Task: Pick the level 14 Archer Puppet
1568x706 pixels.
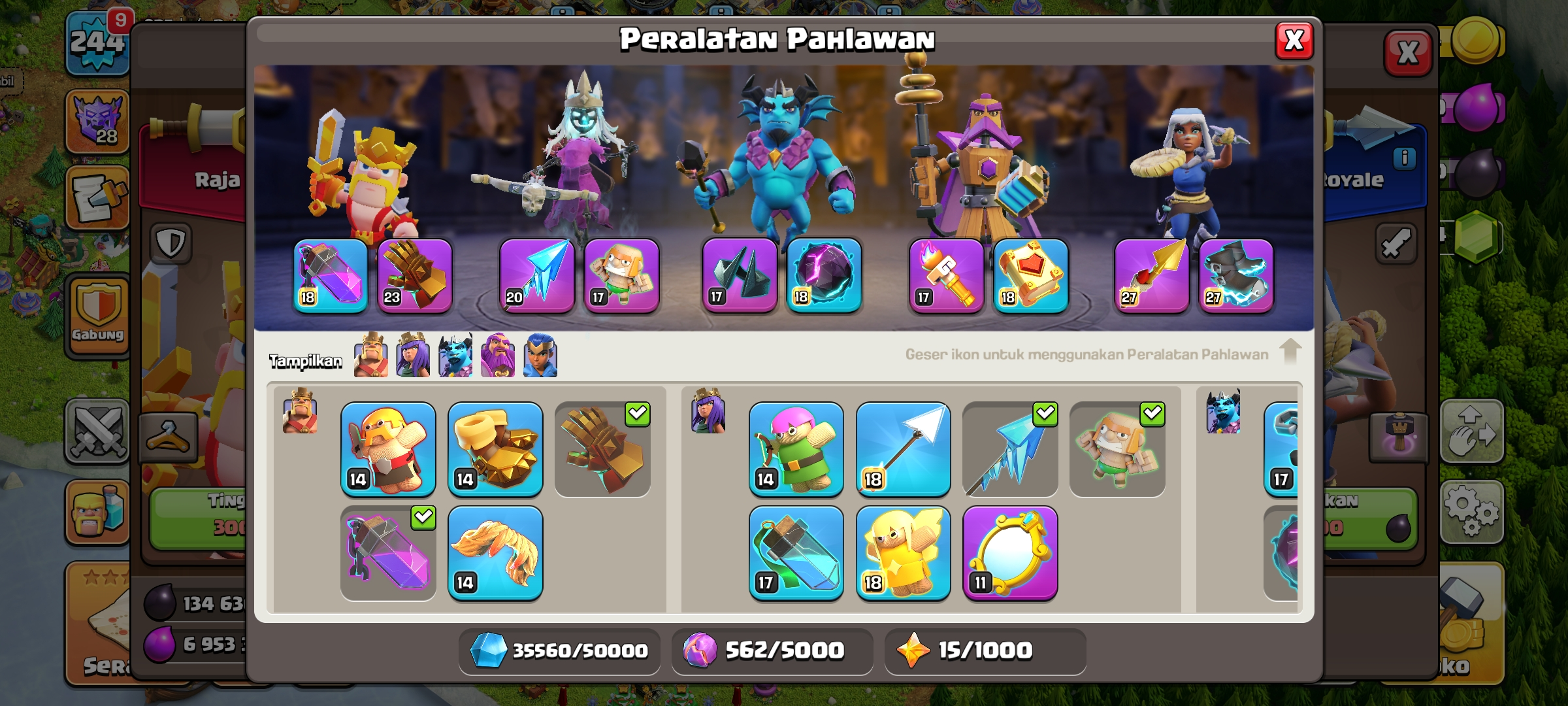Action: tap(796, 449)
